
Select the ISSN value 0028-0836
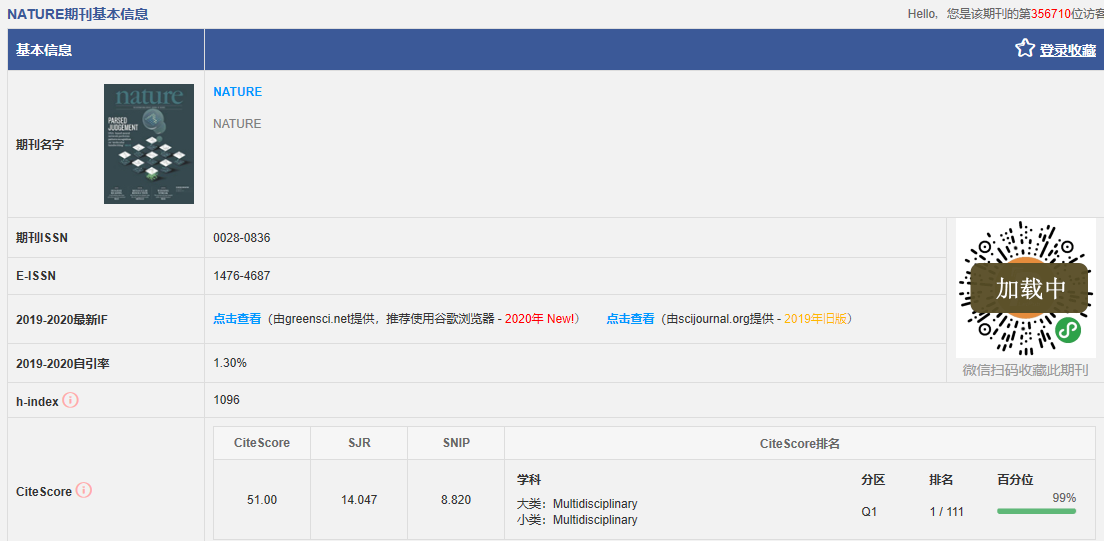pos(242,238)
